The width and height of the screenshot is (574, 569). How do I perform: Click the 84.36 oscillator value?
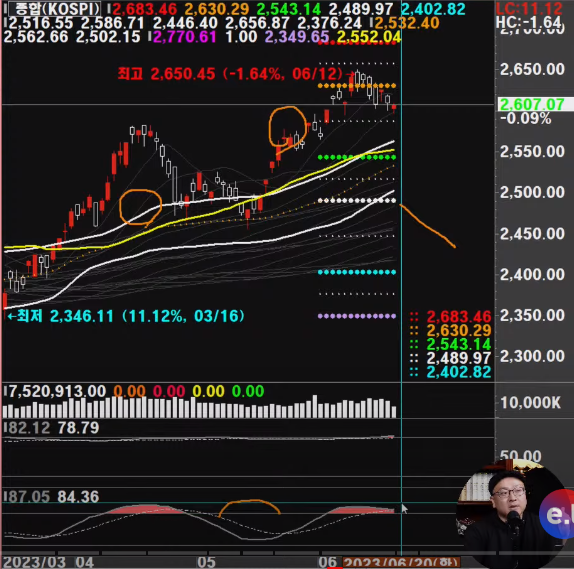[78, 497]
